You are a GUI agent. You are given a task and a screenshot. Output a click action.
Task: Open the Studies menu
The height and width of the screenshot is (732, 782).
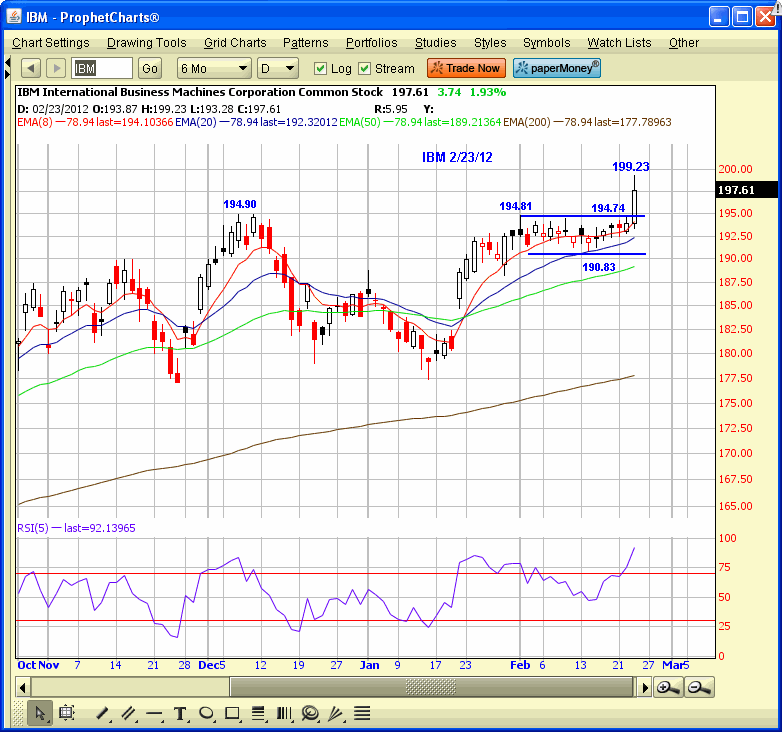pos(435,43)
